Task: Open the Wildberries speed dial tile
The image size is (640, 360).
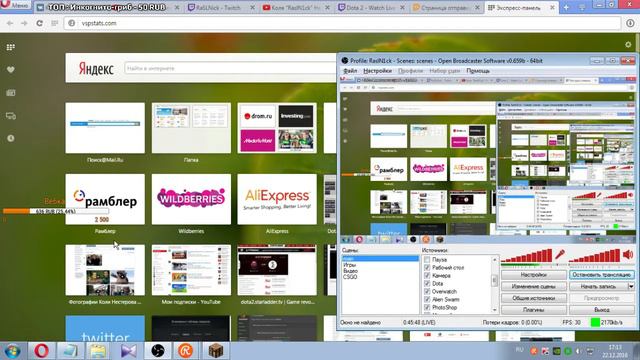Action: click(x=191, y=199)
